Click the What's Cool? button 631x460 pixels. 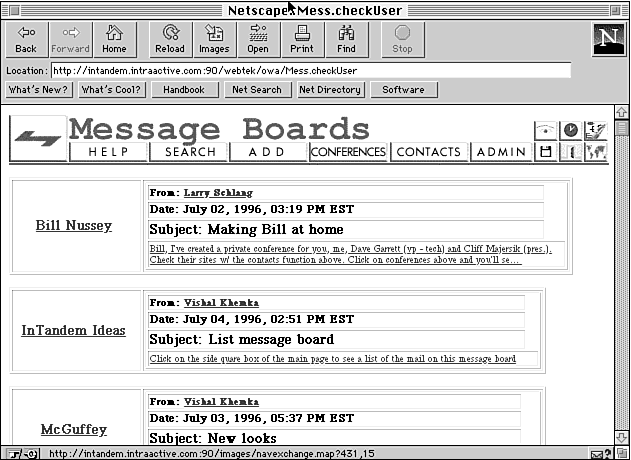coord(111,90)
